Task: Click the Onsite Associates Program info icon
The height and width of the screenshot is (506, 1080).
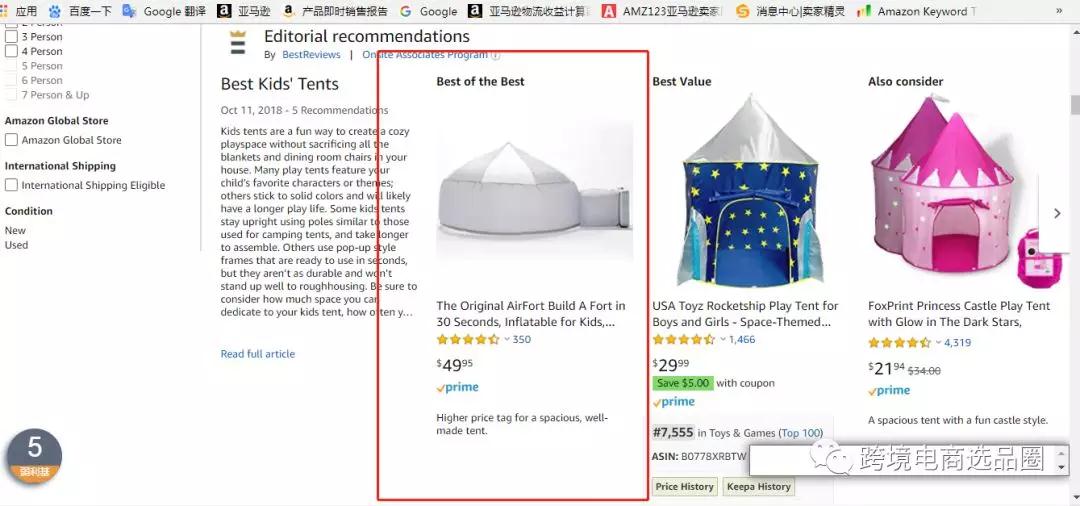Action: (x=495, y=55)
